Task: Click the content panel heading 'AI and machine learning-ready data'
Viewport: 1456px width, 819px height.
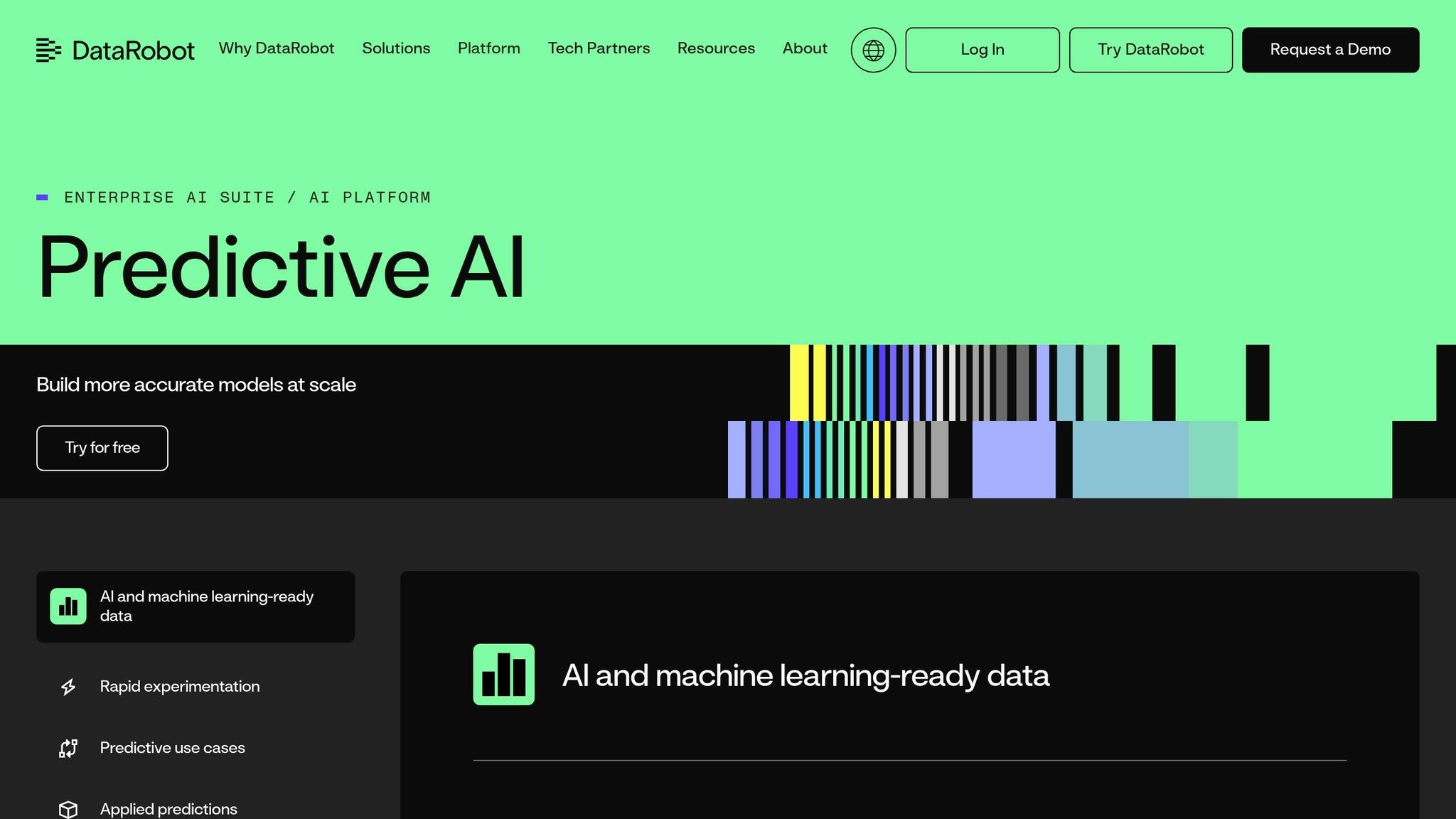Action: pos(805,675)
